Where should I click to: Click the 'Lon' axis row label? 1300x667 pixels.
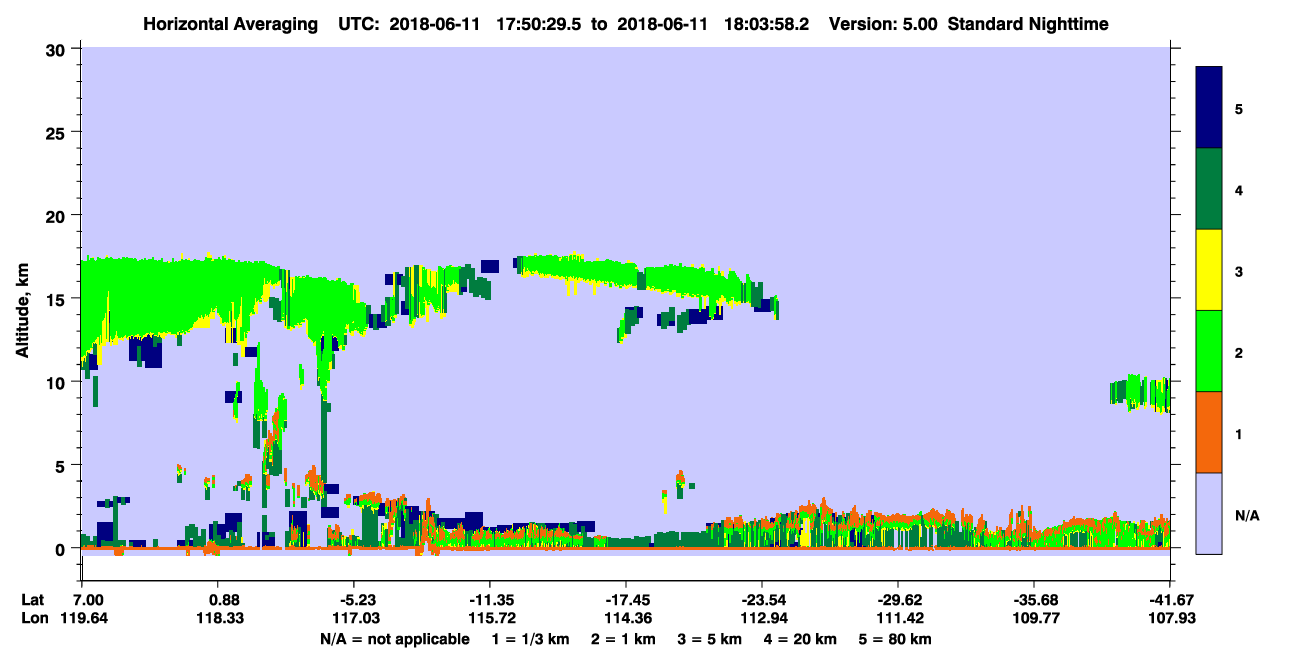33,618
